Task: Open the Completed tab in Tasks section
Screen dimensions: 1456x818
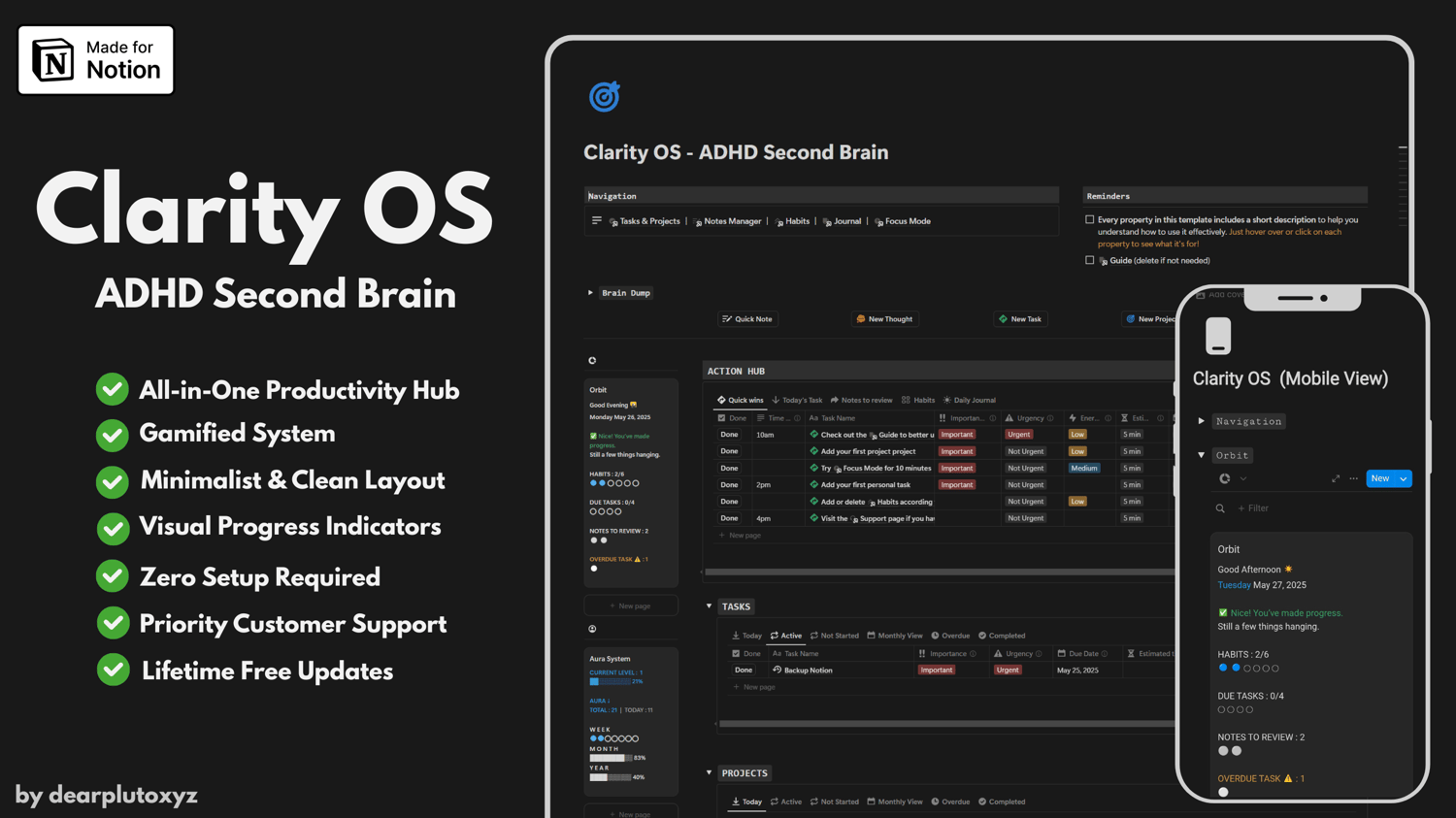Action: [x=1002, y=636]
